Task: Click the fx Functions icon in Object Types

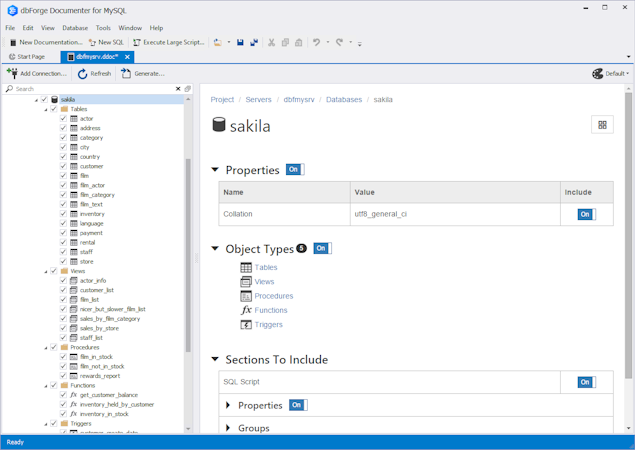Action: tap(246, 310)
